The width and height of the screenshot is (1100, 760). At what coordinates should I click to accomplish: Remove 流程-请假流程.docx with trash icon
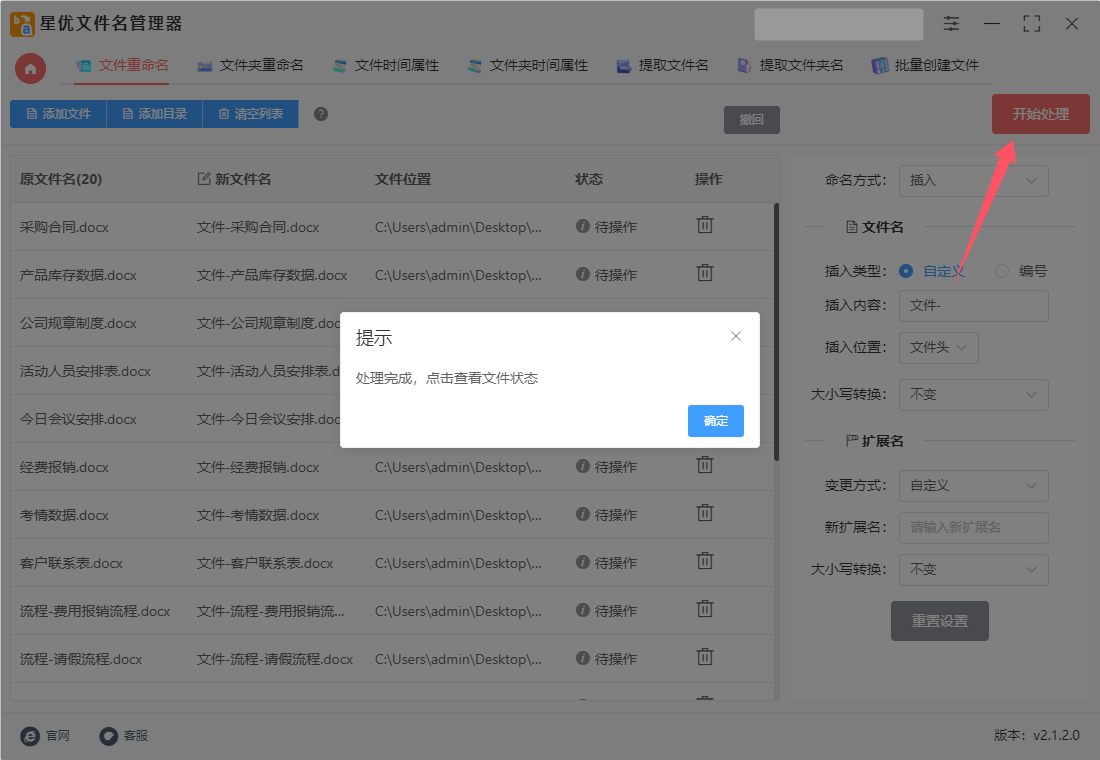705,658
